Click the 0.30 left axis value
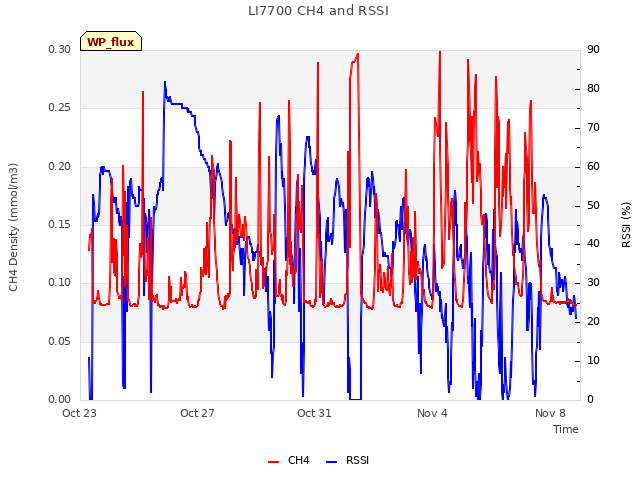The image size is (640, 480). pos(60,49)
